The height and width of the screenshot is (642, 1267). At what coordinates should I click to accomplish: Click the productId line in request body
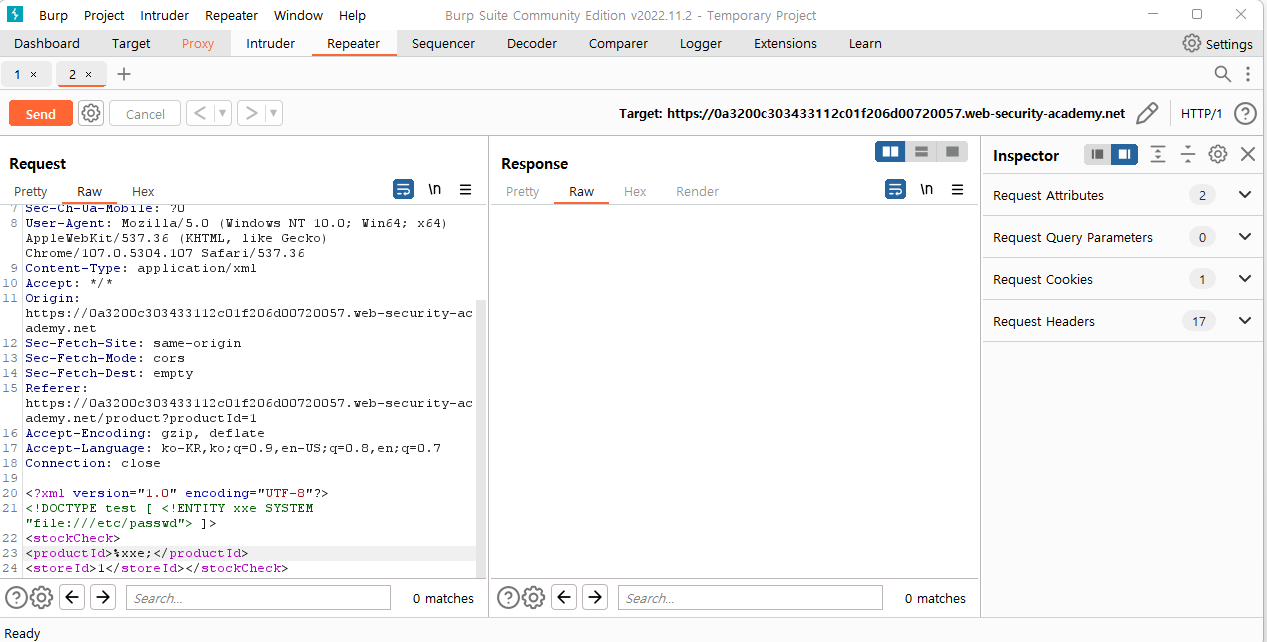[x=137, y=553]
